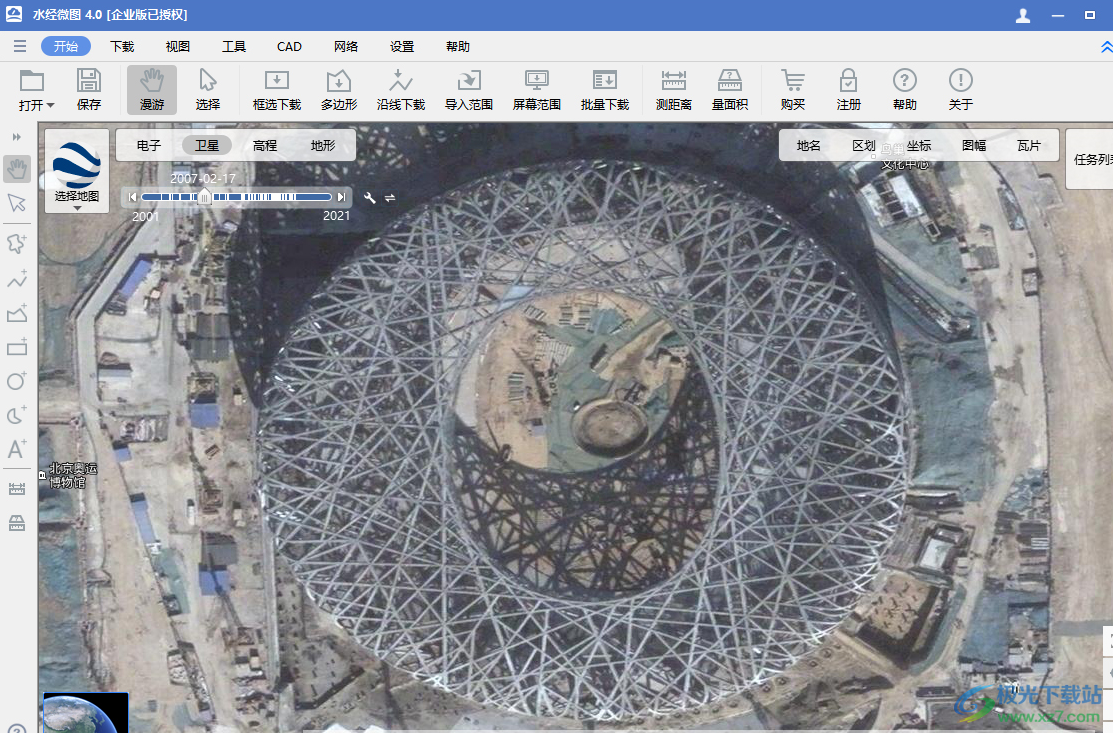The image size is (1113, 733).
Task: Open the CAD menu tab
Action: pos(289,46)
